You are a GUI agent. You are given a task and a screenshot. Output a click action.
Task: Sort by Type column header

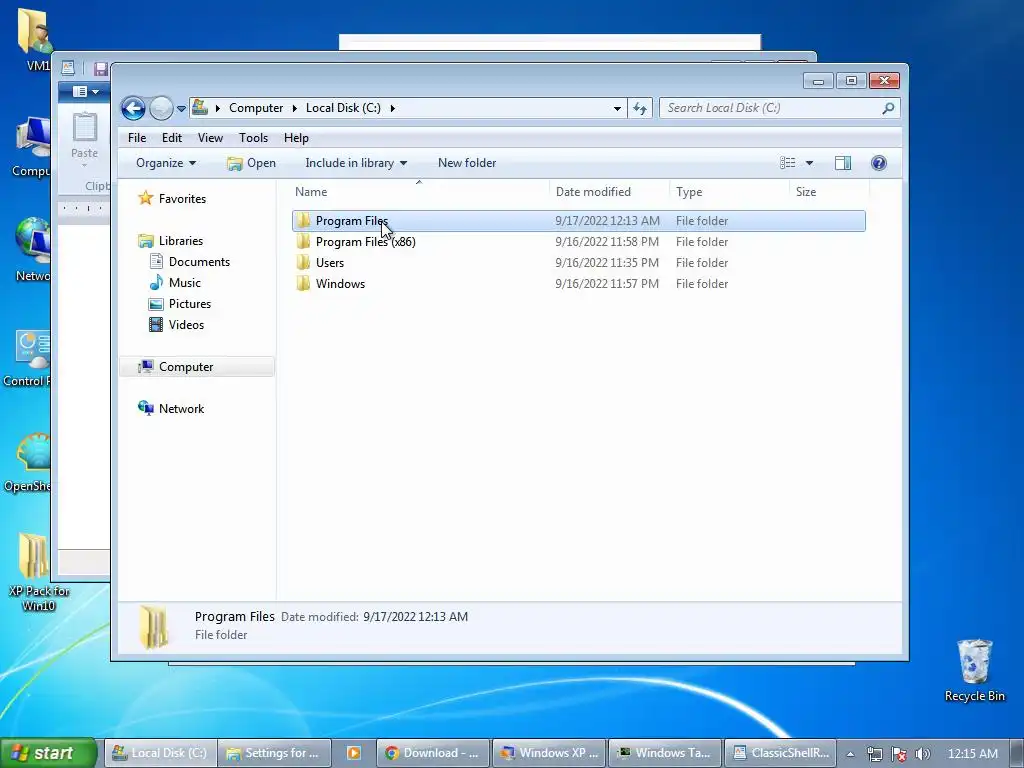(729, 192)
